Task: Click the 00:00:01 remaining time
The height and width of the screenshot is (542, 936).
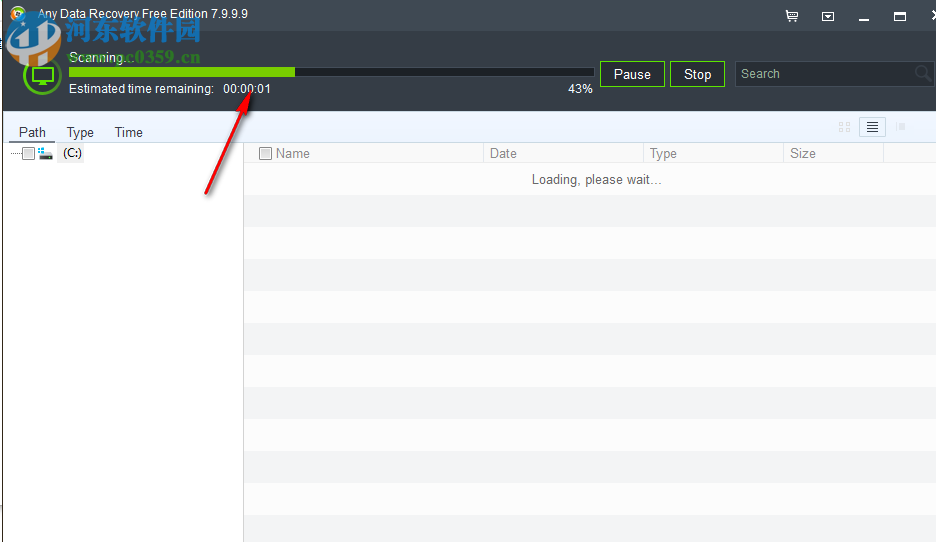Action: point(247,89)
